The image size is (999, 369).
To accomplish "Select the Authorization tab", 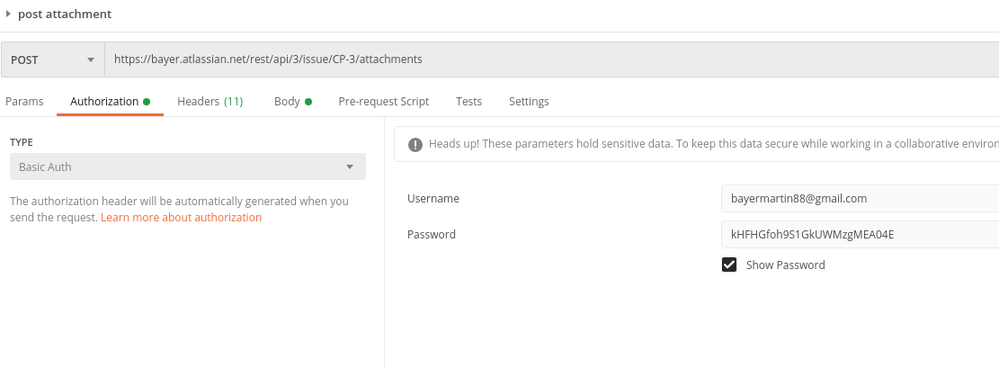I will click(x=110, y=101).
